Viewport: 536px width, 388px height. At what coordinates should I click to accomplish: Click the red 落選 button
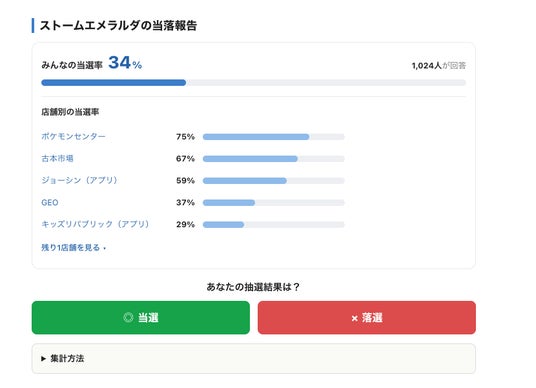tap(367, 318)
